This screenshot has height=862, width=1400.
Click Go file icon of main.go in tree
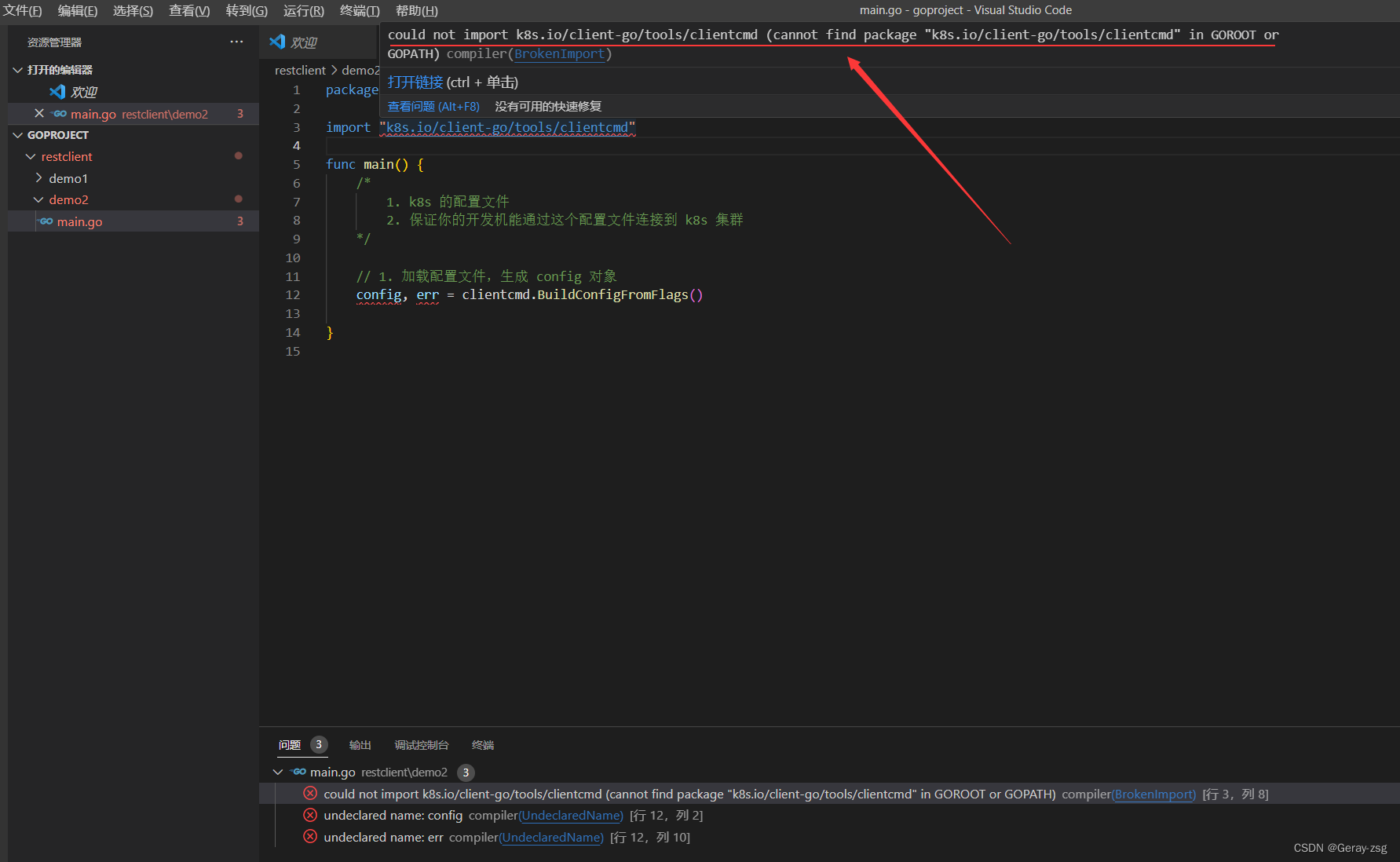pos(46,221)
